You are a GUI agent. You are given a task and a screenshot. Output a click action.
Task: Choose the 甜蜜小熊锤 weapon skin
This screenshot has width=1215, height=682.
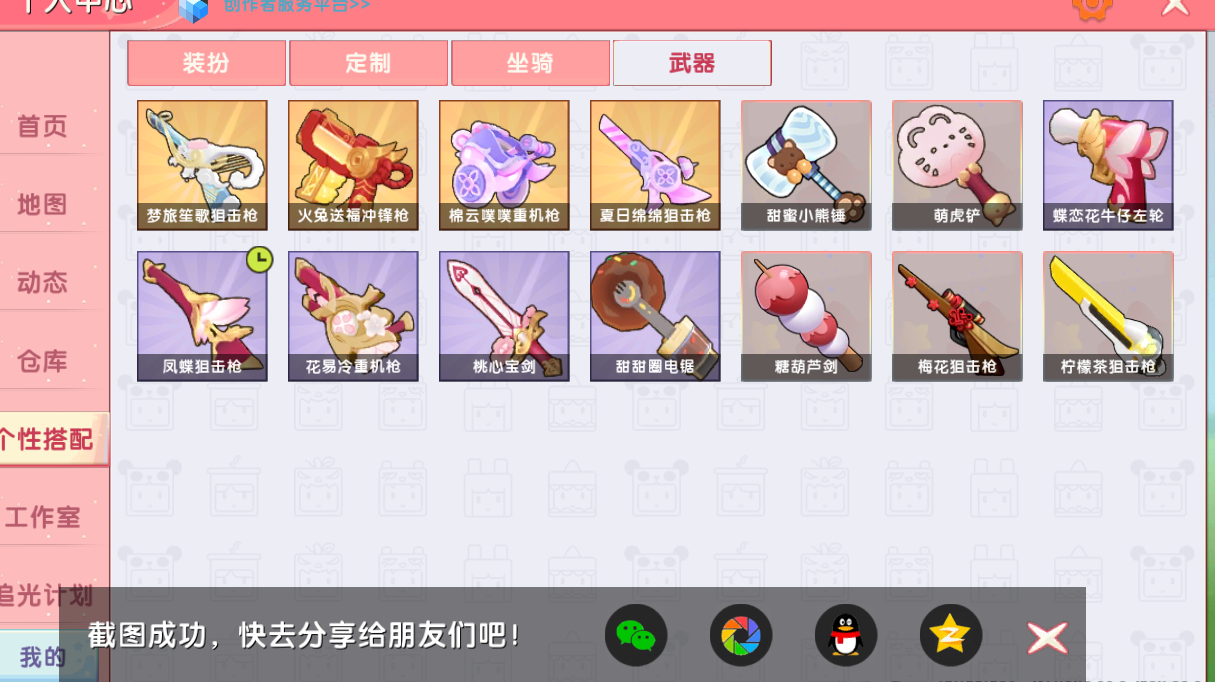pyautogui.click(x=806, y=165)
